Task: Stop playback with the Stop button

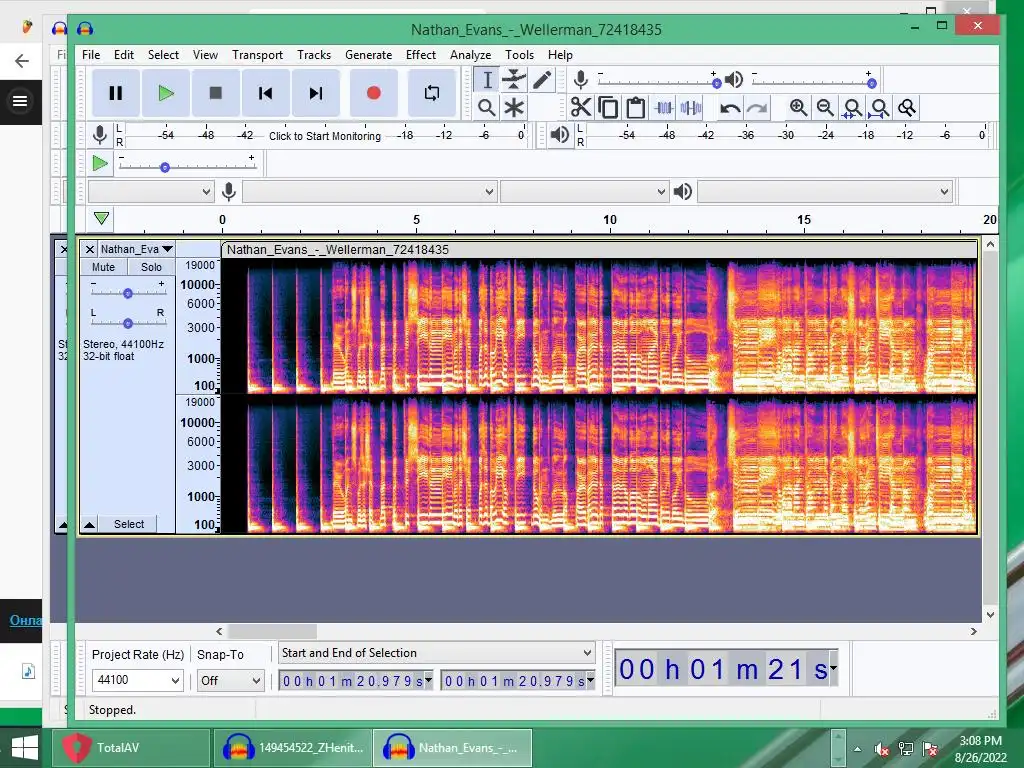Action: click(x=216, y=93)
